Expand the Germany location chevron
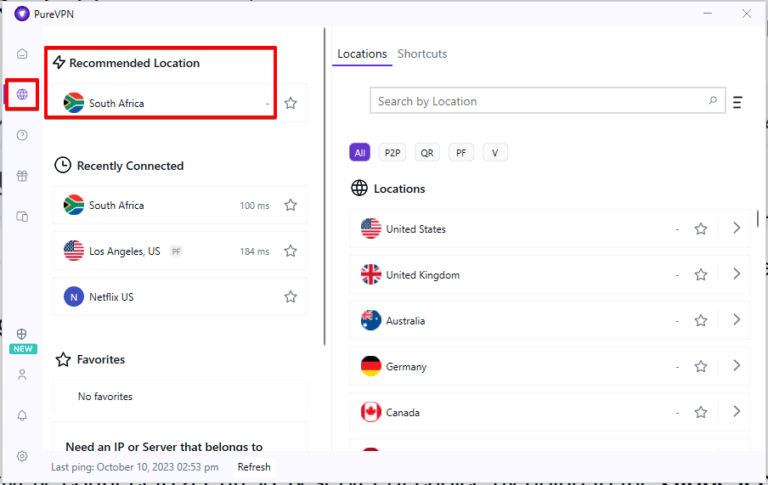 (737, 366)
